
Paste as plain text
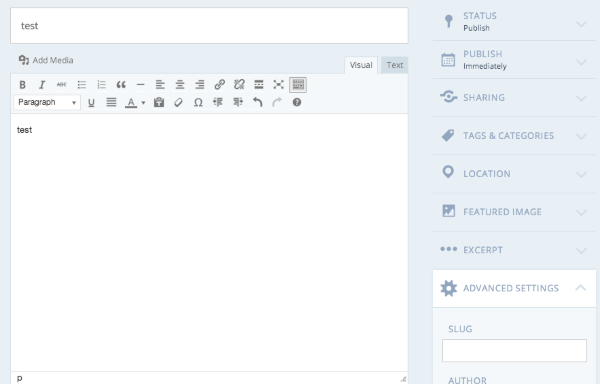(x=159, y=103)
